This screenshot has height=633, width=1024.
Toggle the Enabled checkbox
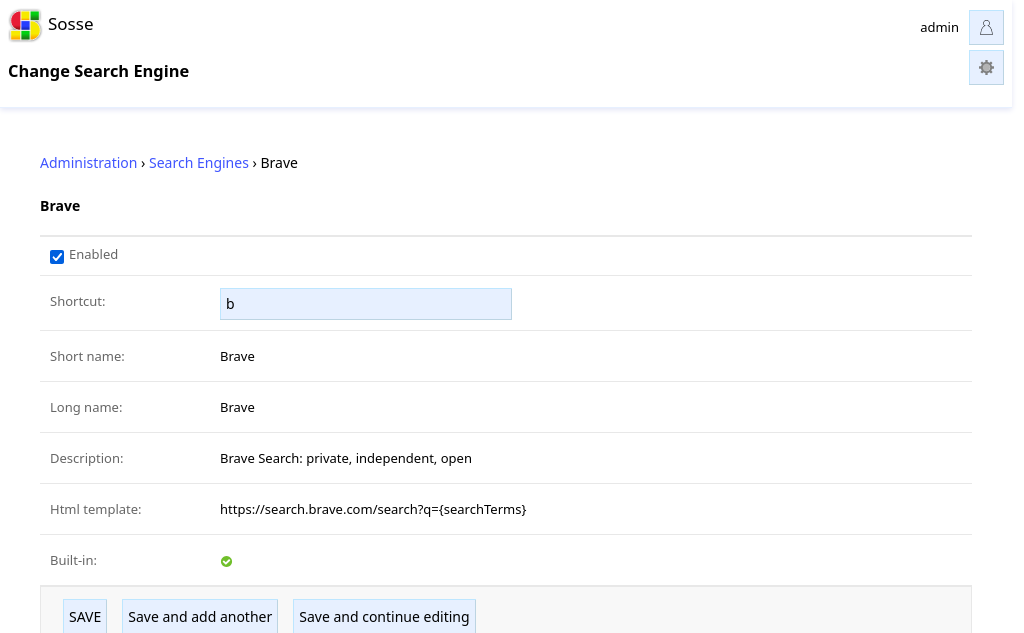(57, 257)
